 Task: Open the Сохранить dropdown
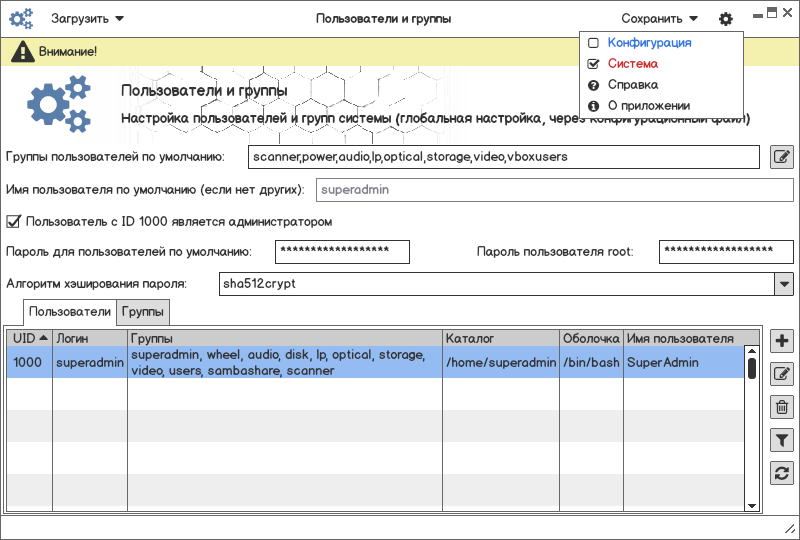coord(659,19)
